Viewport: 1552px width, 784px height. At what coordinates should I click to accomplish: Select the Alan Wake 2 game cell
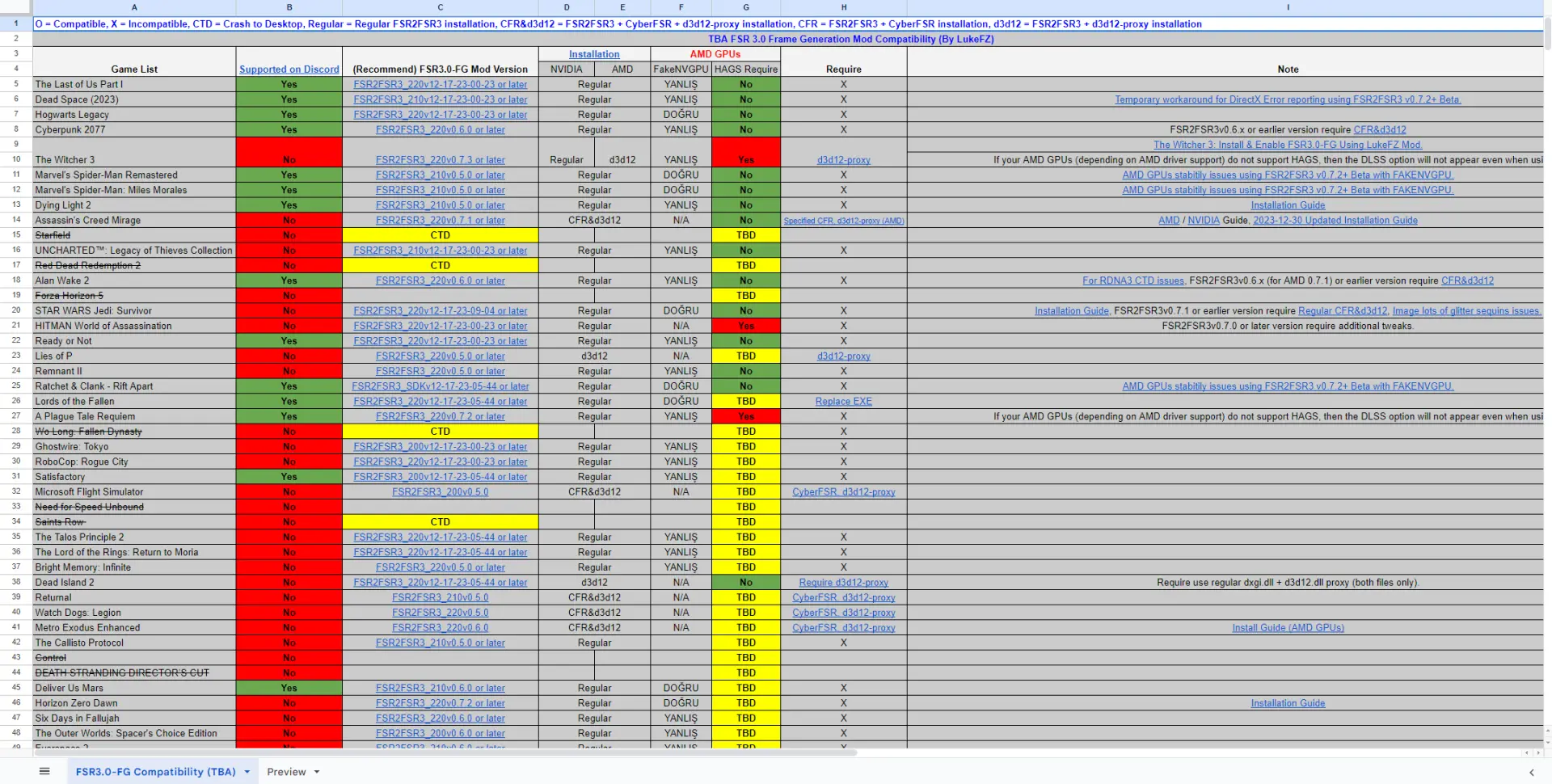[x=134, y=280]
